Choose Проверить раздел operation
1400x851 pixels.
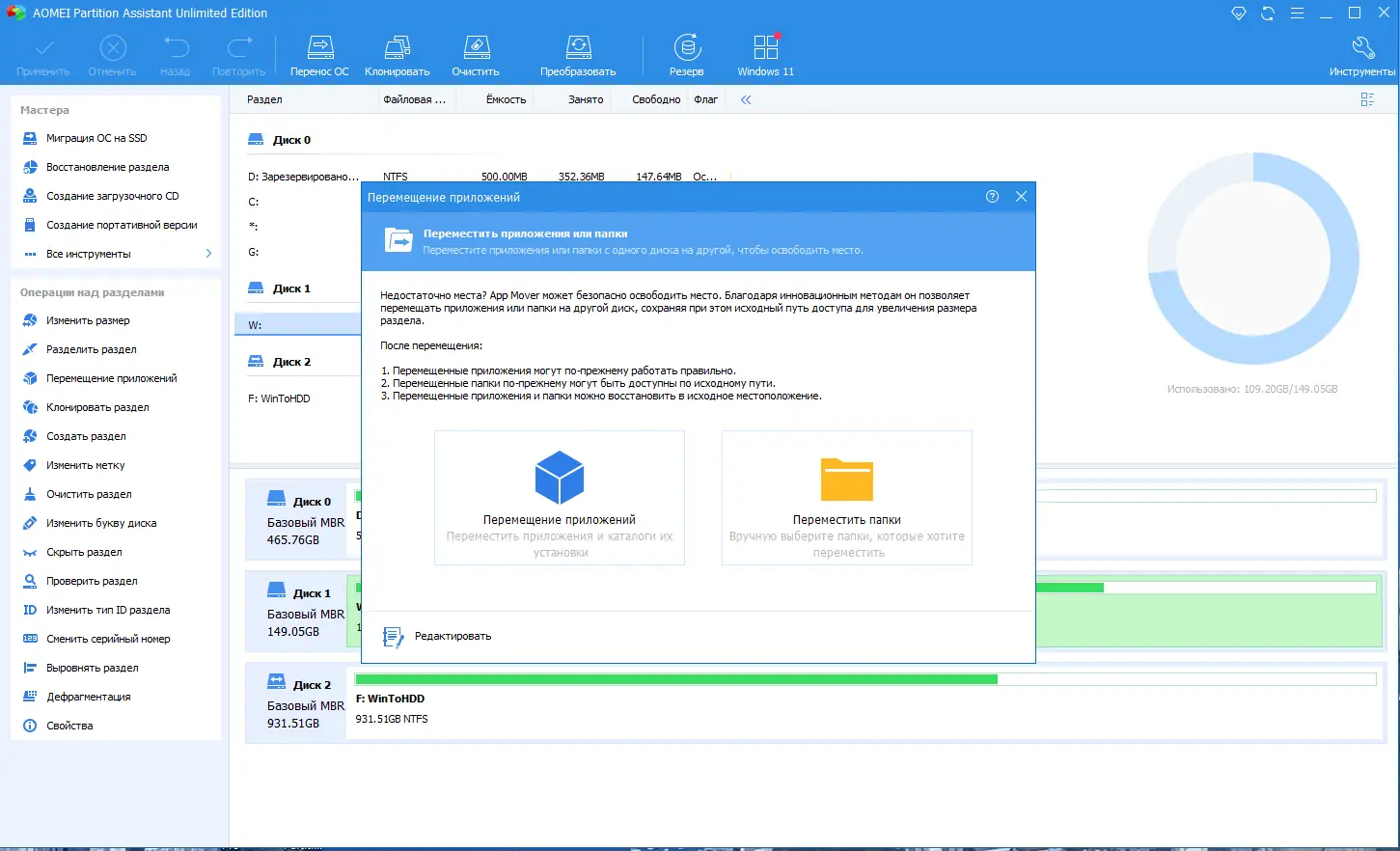point(92,581)
